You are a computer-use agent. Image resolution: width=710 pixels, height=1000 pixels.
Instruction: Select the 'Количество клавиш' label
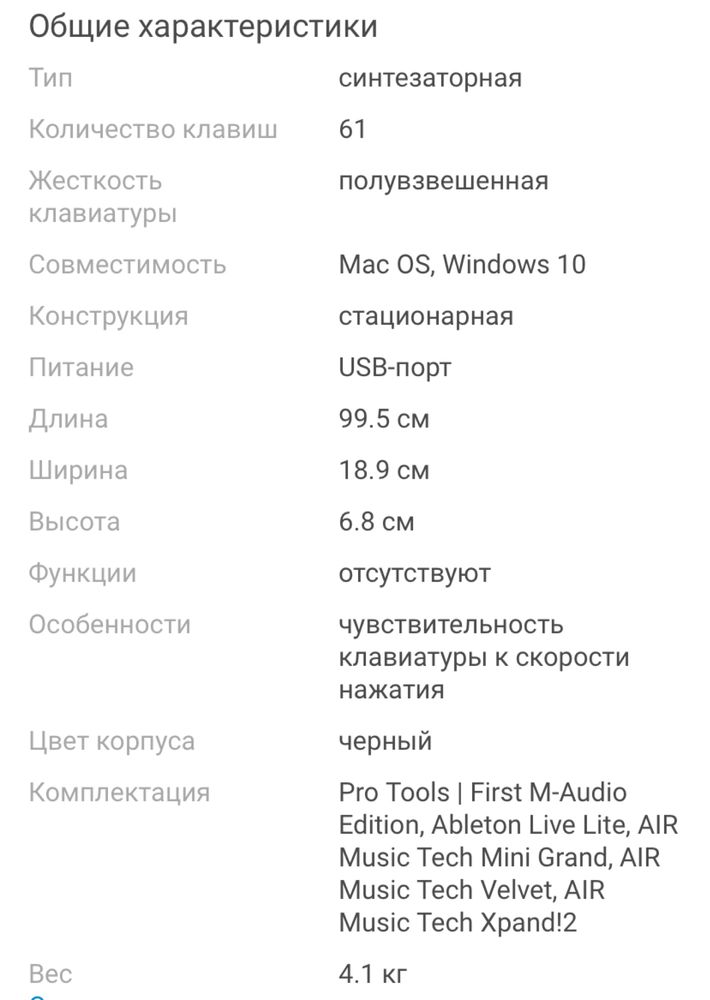[x=153, y=129]
